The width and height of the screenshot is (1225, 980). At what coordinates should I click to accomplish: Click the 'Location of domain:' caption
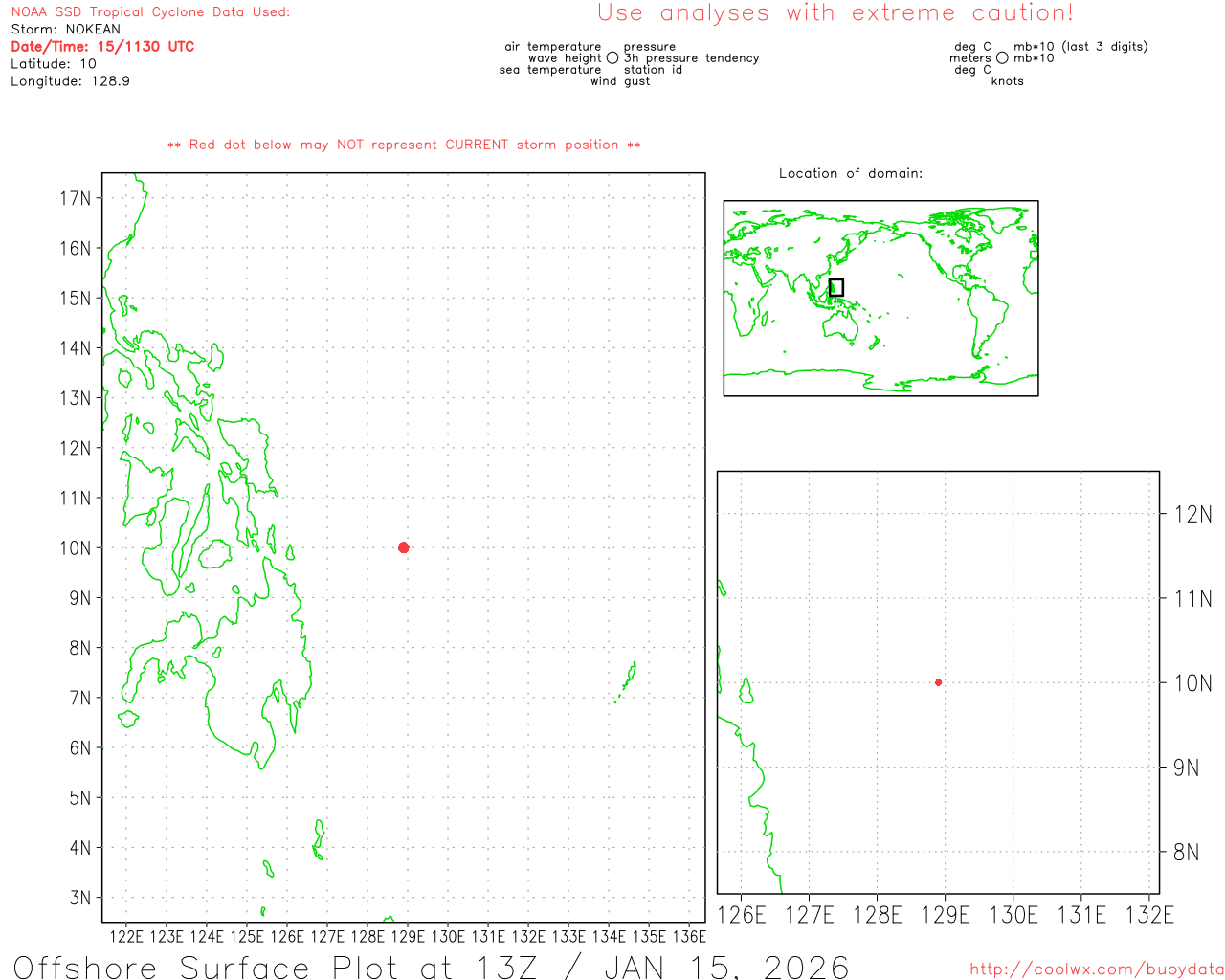[x=850, y=174]
